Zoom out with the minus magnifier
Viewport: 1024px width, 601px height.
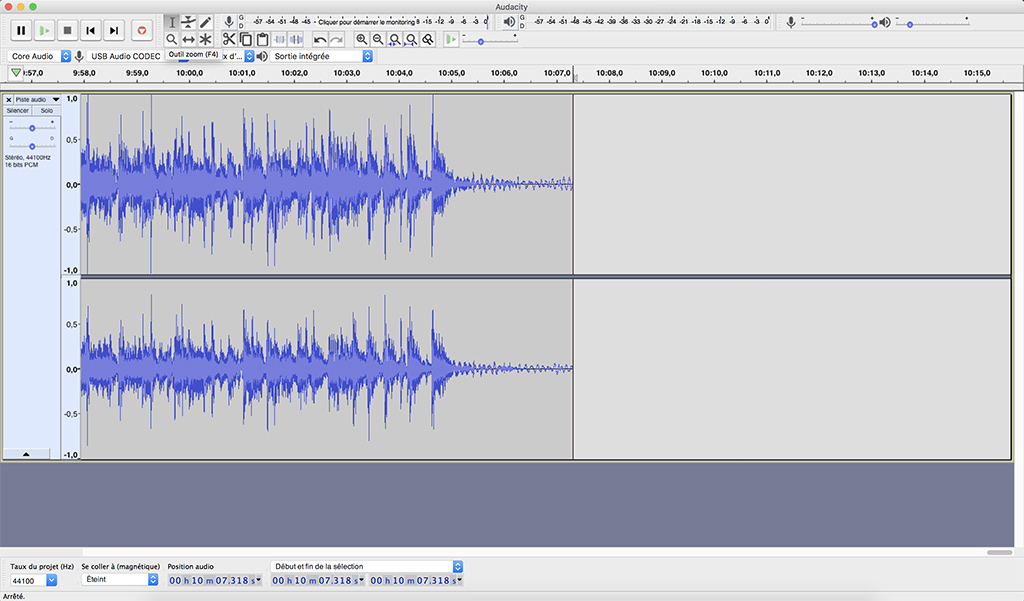pos(378,39)
